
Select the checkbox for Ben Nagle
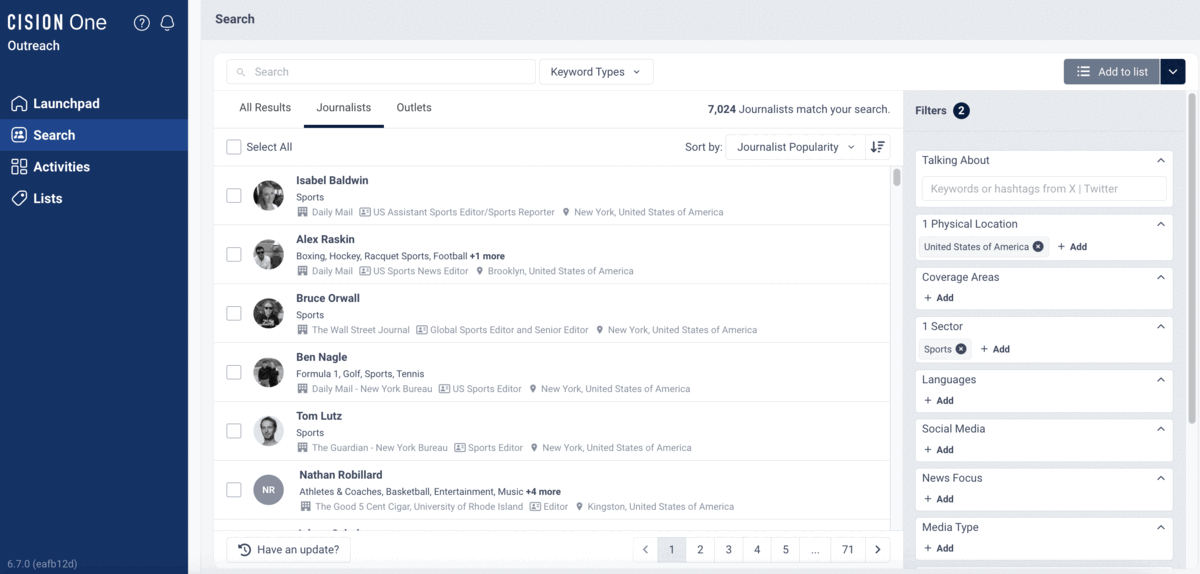click(234, 372)
